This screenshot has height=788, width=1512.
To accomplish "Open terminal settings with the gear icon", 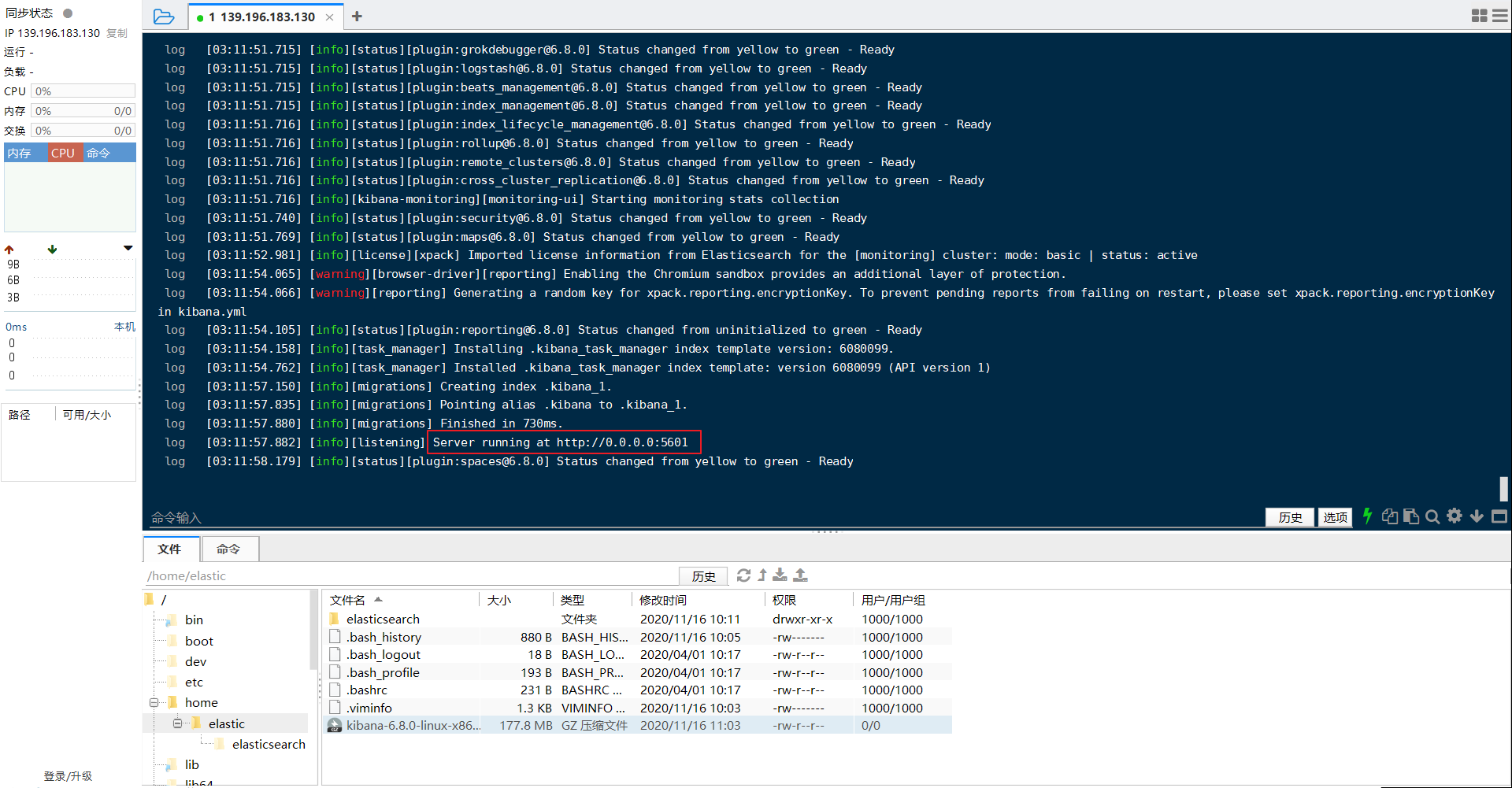I will [1455, 516].
